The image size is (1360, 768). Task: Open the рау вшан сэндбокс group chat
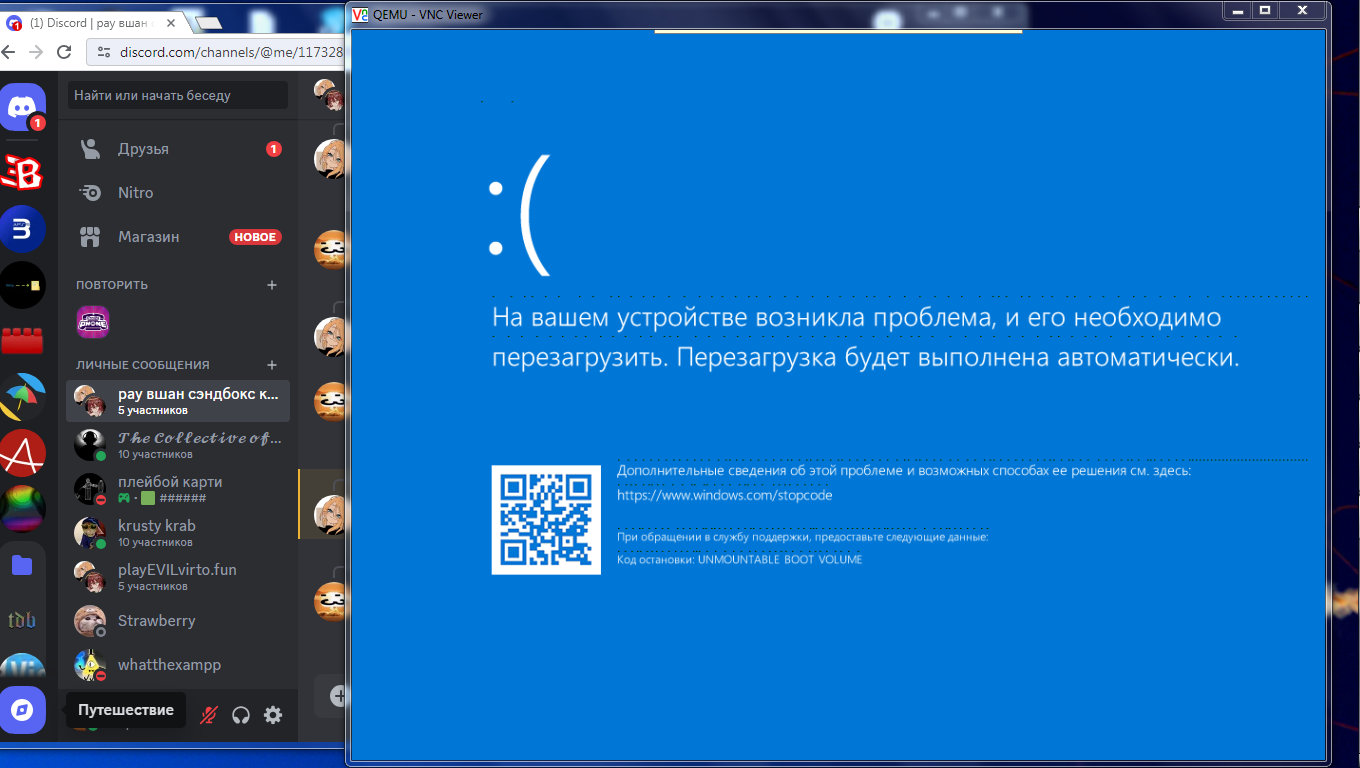[x=178, y=401]
